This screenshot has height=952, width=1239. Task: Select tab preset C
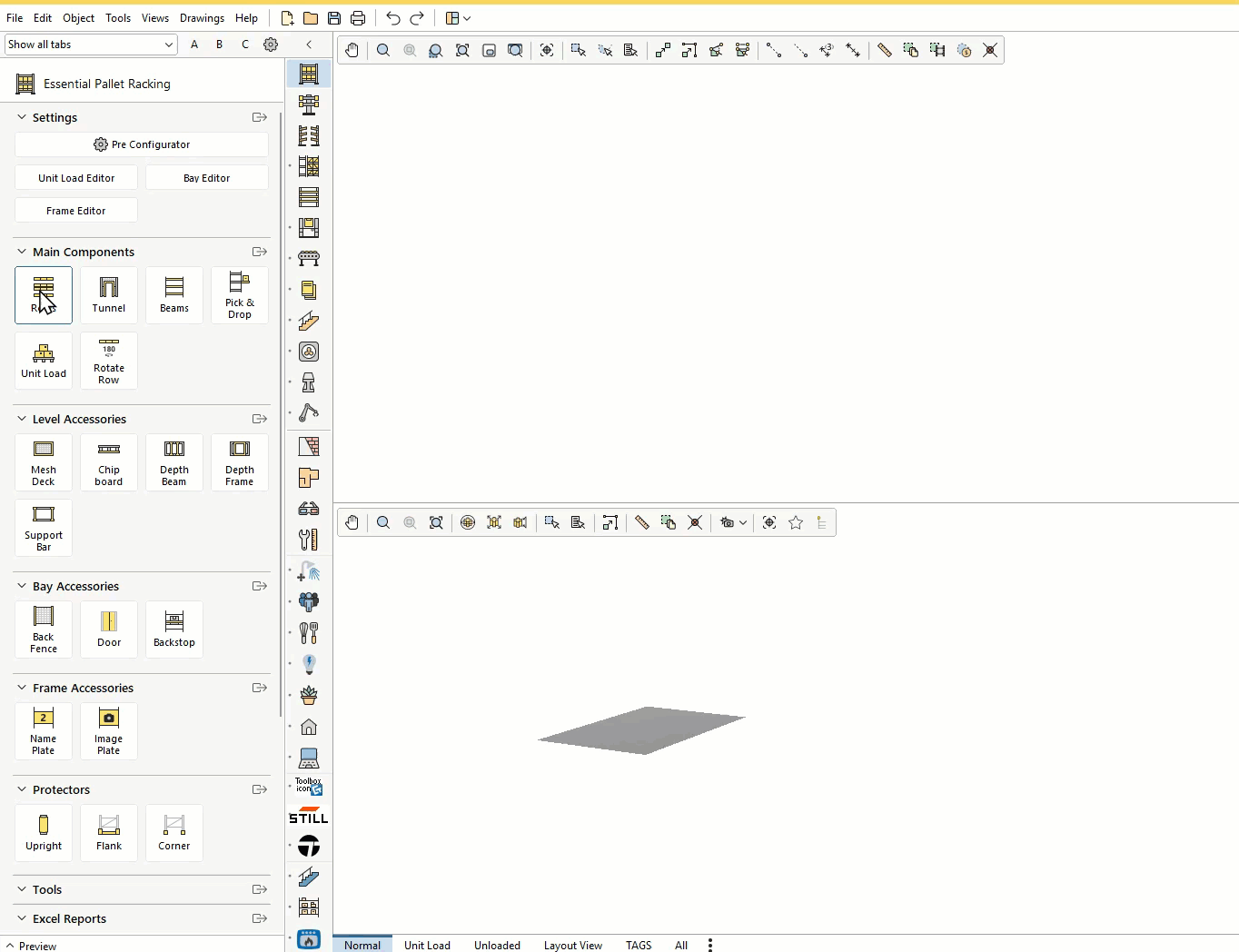tap(245, 45)
